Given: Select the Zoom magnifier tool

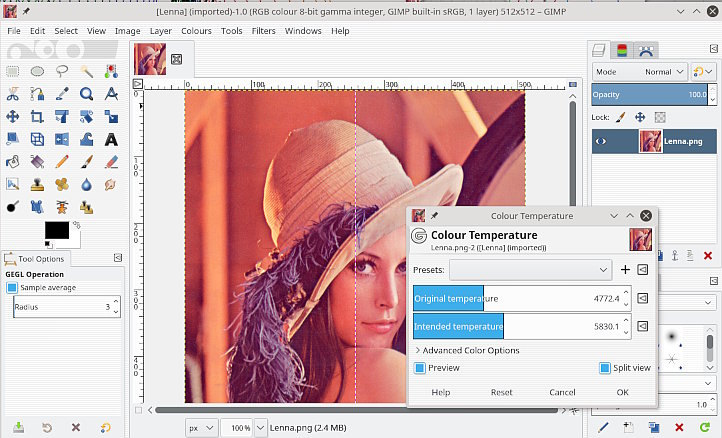Looking at the screenshot, I should click(x=87, y=94).
